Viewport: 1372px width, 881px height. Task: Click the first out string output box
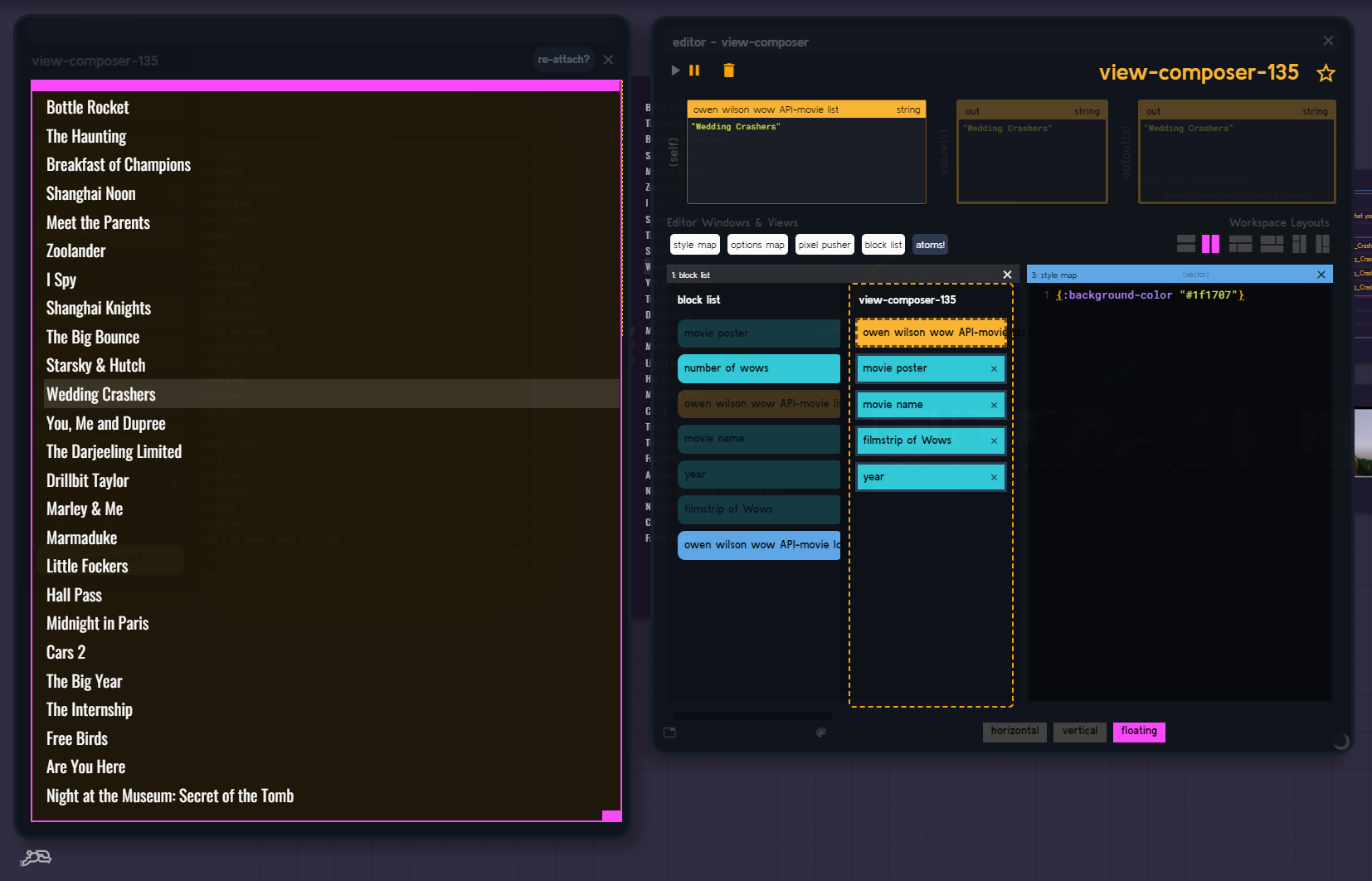pos(1032,152)
